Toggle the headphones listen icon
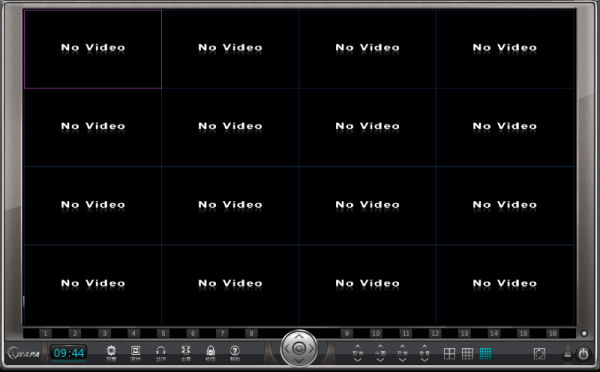The image size is (600, 372). point(161,351)
